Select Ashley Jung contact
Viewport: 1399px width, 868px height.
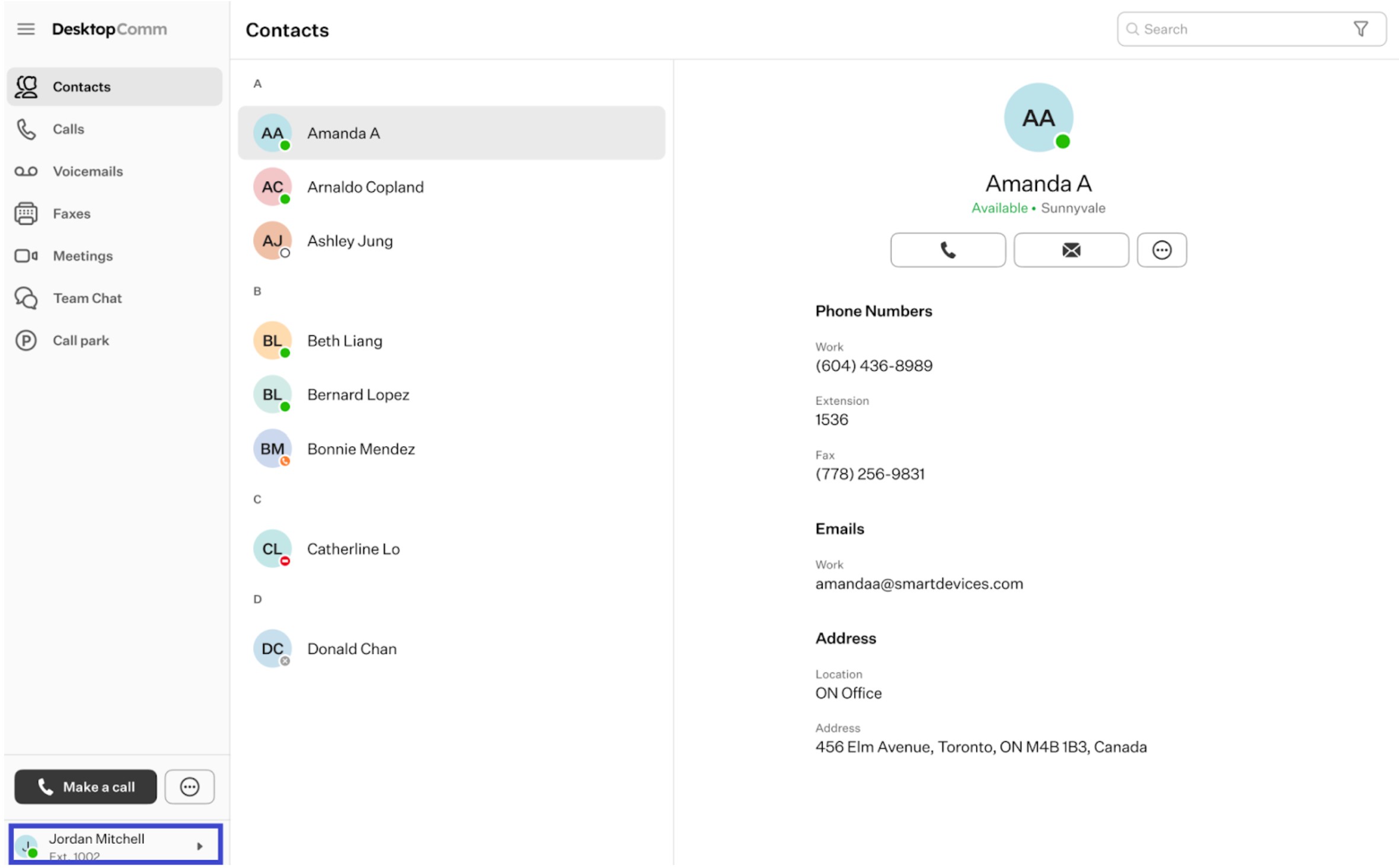point(452,241)
